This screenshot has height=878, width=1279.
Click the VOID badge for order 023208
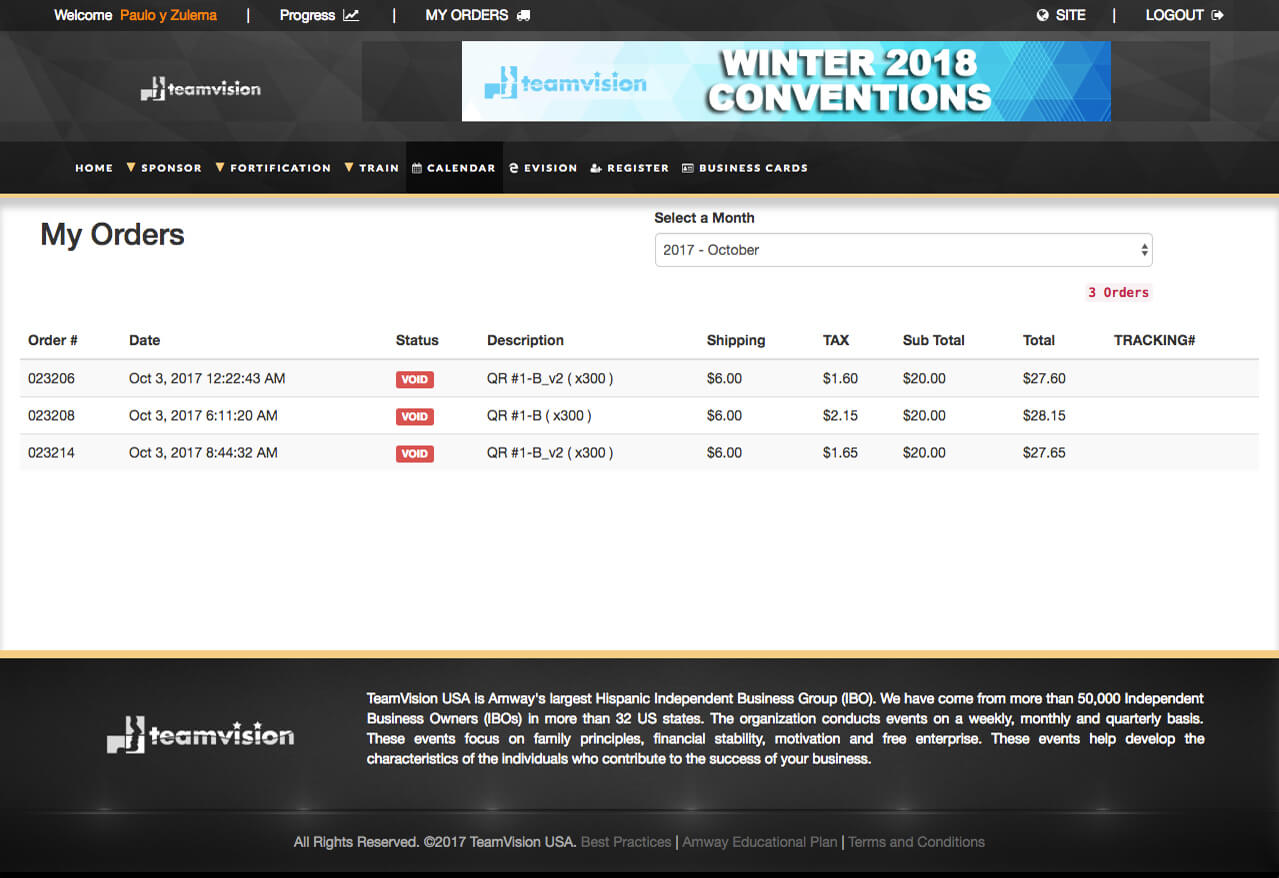pyautogui.click(x=415, y=417)
